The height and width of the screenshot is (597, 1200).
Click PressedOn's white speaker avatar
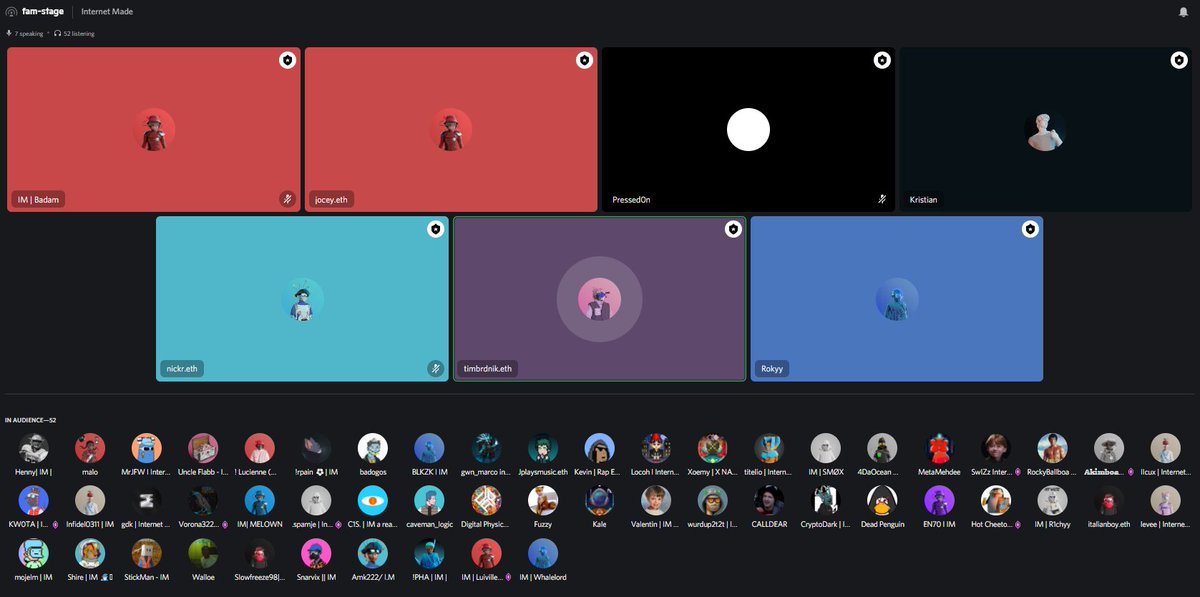click(748, 130)
